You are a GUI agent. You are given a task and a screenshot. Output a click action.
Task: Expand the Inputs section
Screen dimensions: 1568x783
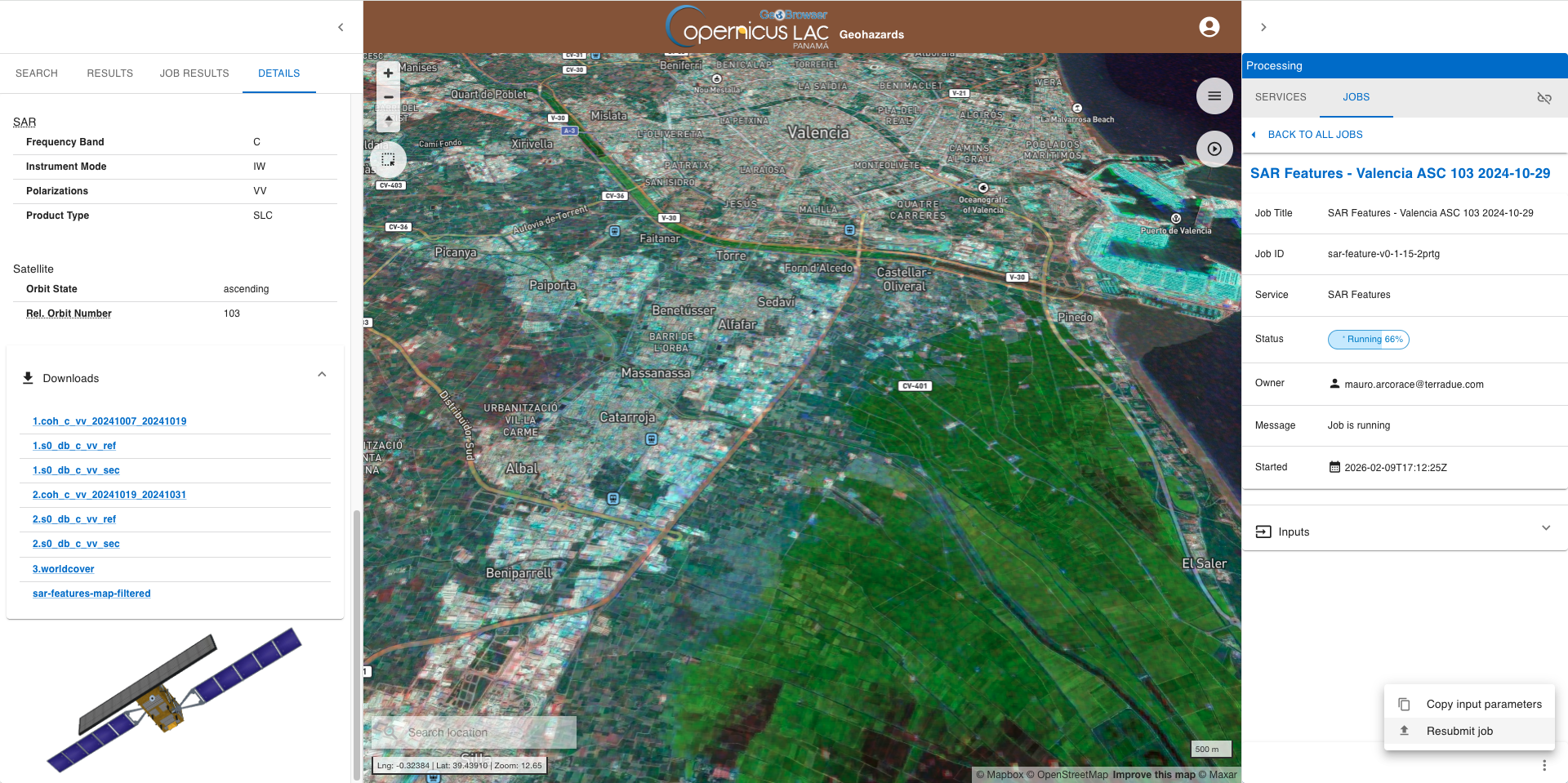(1545, 528)
